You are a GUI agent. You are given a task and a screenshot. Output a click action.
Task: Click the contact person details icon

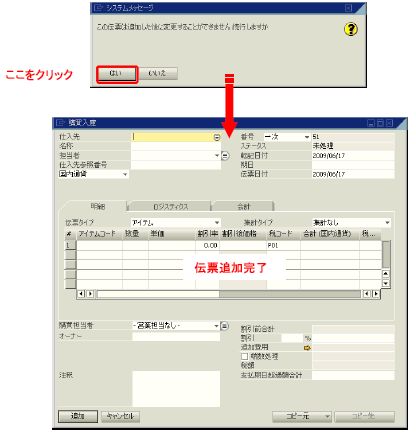225,155
